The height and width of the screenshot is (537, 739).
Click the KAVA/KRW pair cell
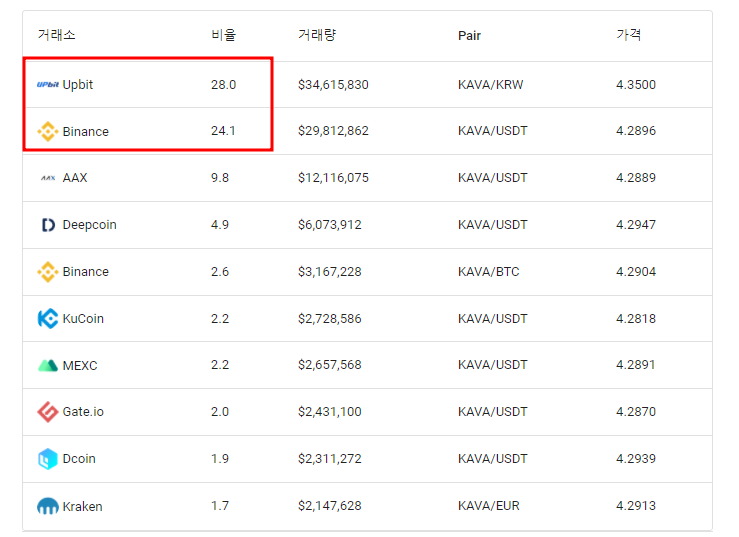(x=491, y=85)
